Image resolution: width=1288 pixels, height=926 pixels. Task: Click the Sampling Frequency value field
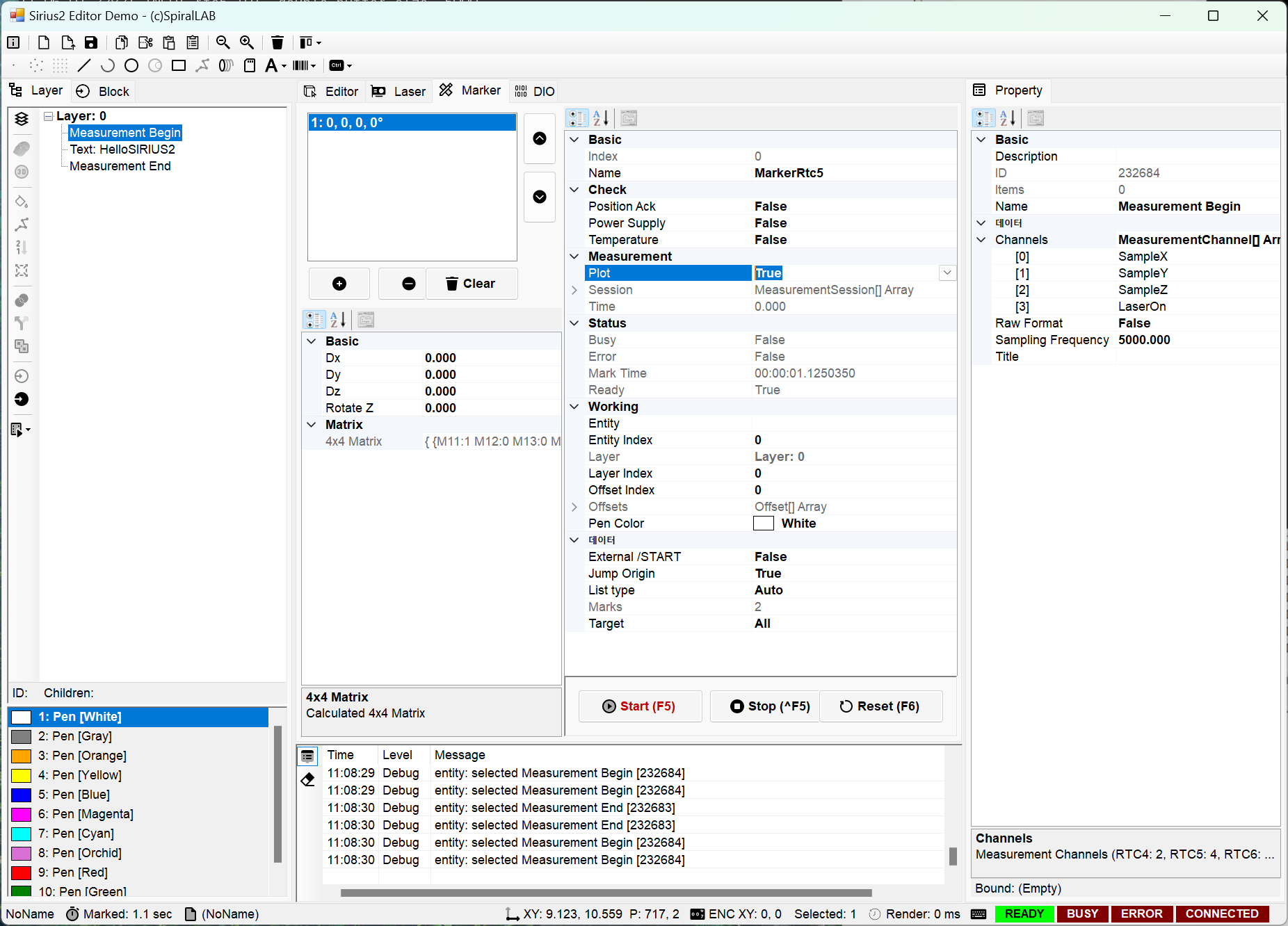[1198, 340]
